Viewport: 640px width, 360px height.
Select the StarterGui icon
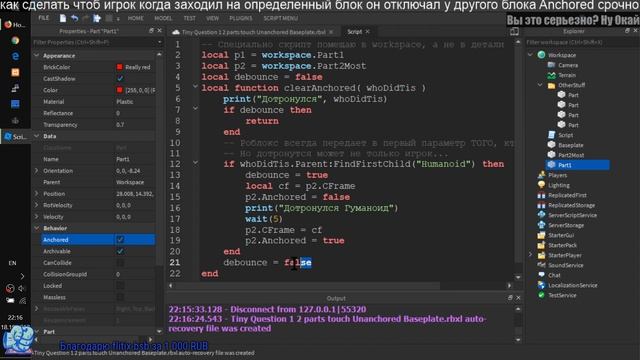pos(542,235)
